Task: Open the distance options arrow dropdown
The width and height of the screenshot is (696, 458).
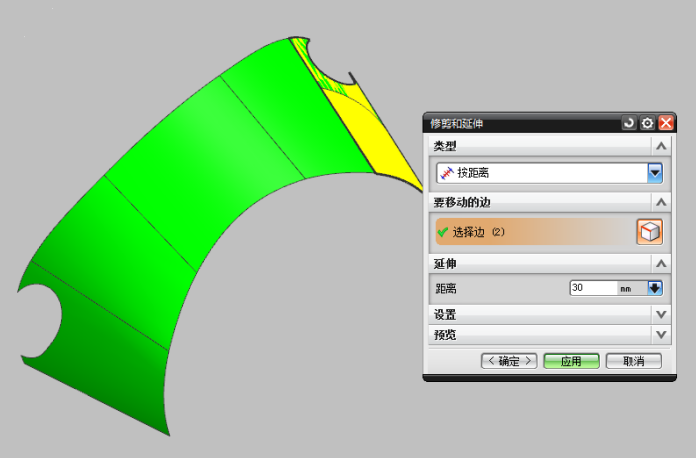Action: (655, 288)
